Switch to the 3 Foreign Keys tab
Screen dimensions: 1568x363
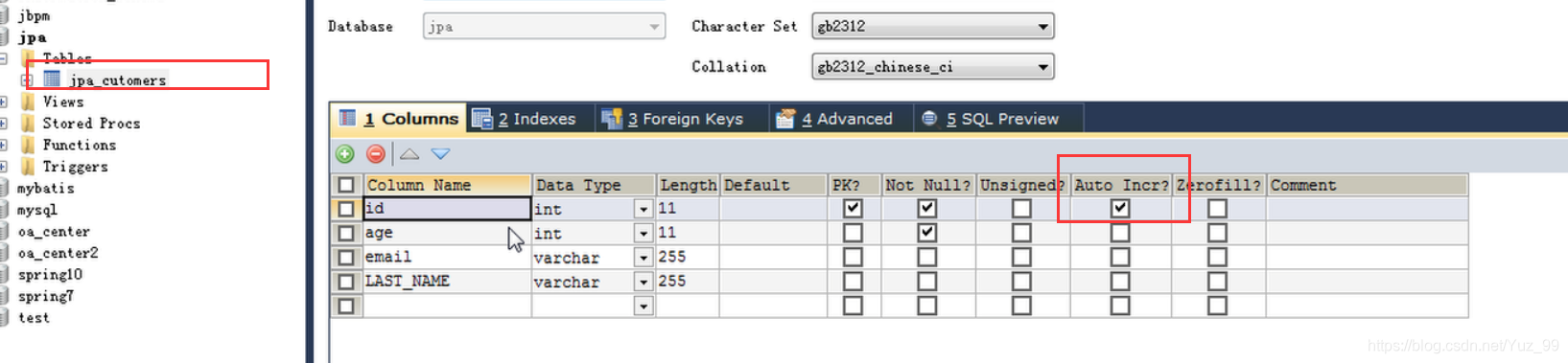coord(681,119)
